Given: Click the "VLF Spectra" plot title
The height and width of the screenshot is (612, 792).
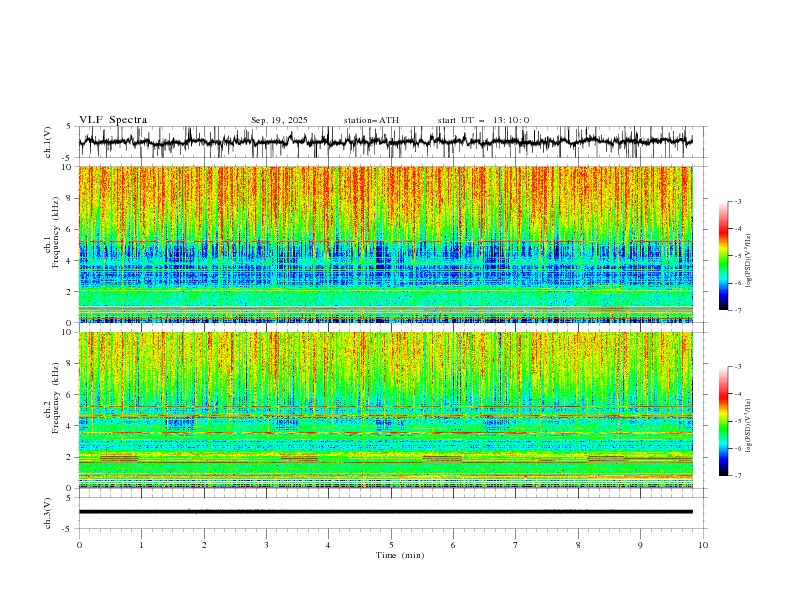Looking at the screenshot, I should (x=113, y=120).
